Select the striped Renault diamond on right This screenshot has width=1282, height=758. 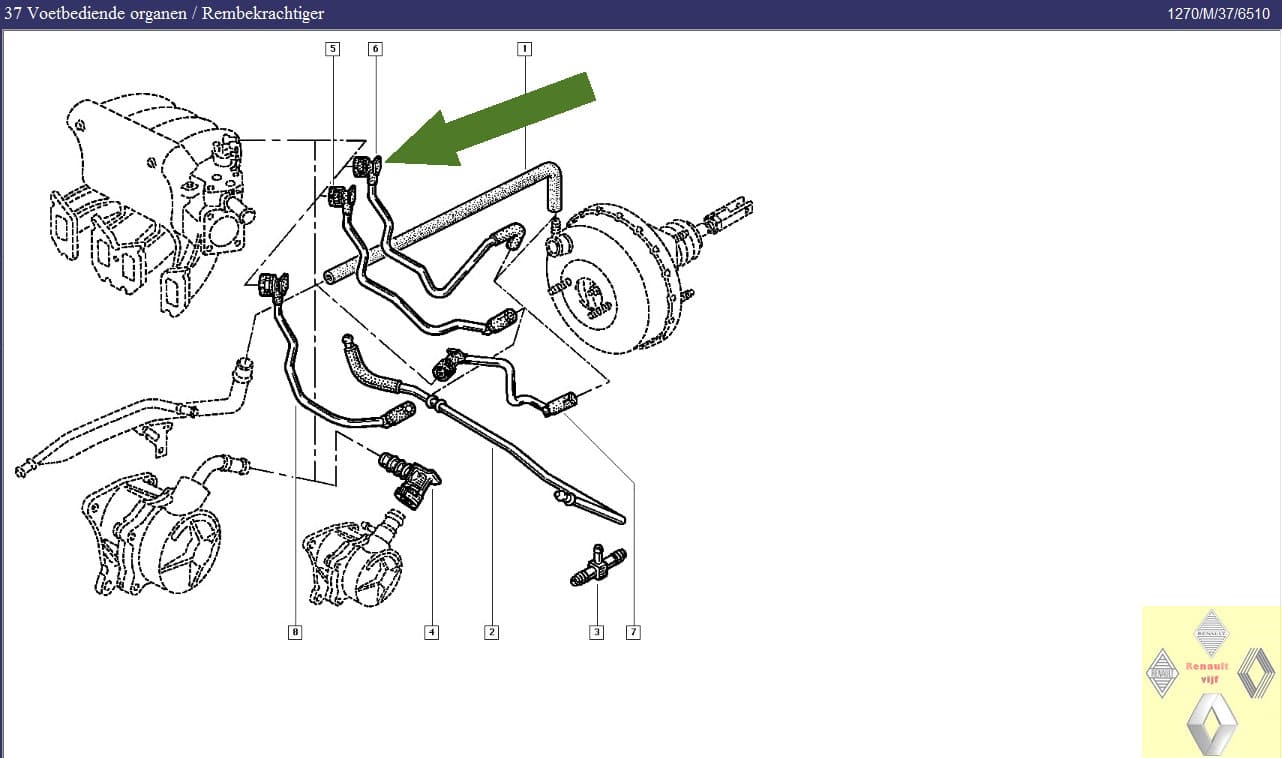[x=1257, y=672]
